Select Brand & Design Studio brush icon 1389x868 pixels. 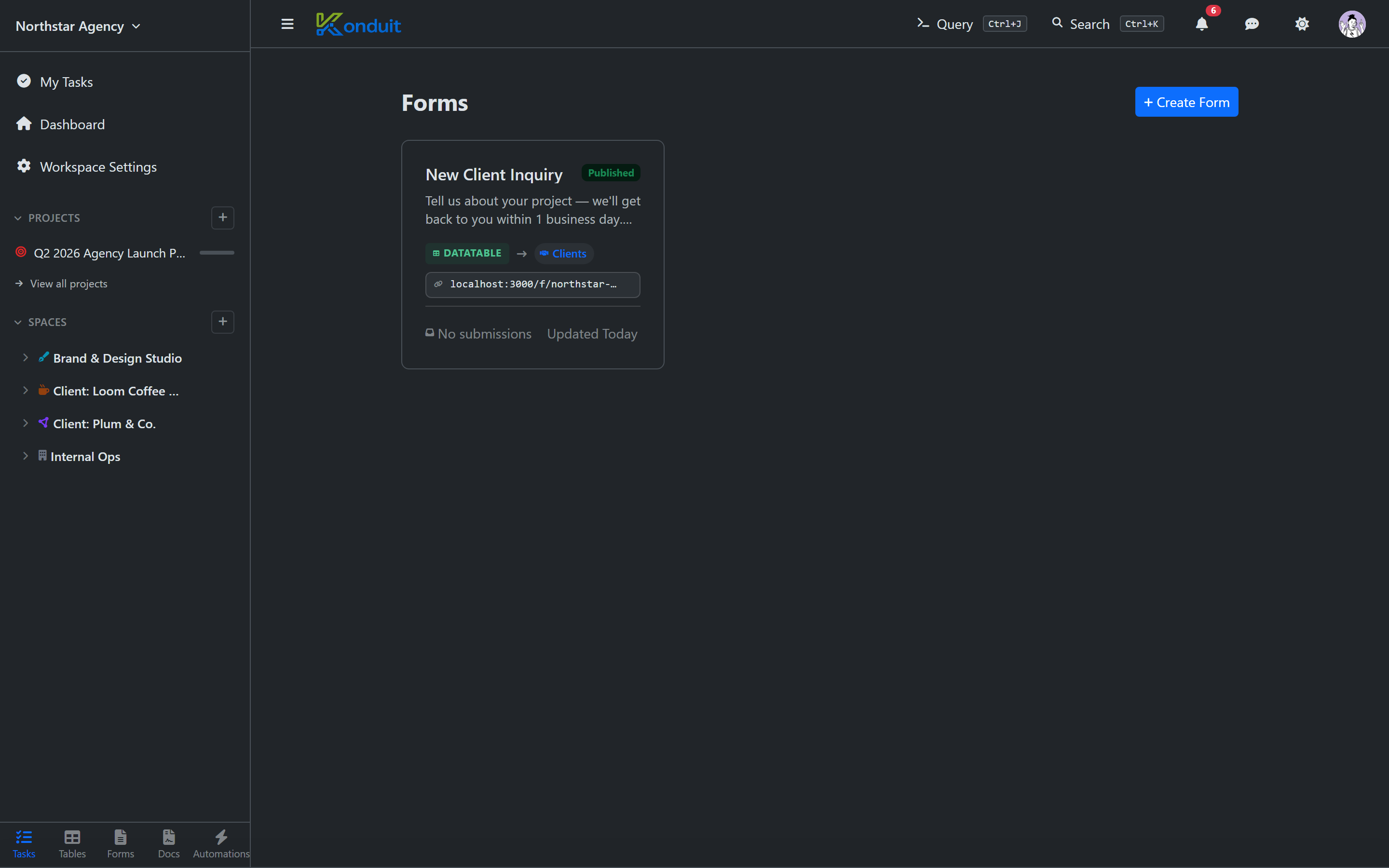click(x=43, y=357)
